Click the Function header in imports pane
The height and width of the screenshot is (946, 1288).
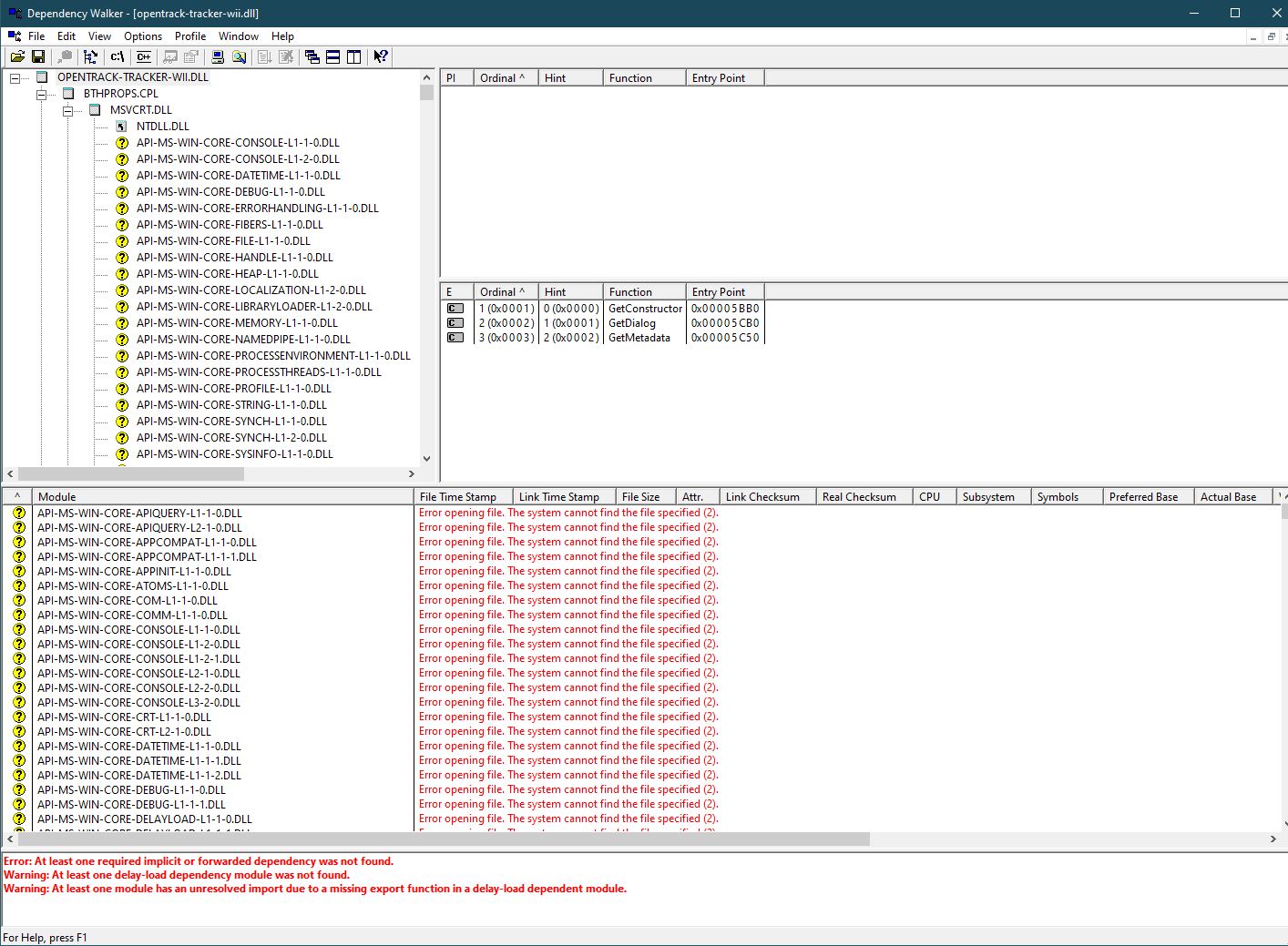tap(644, 78)
